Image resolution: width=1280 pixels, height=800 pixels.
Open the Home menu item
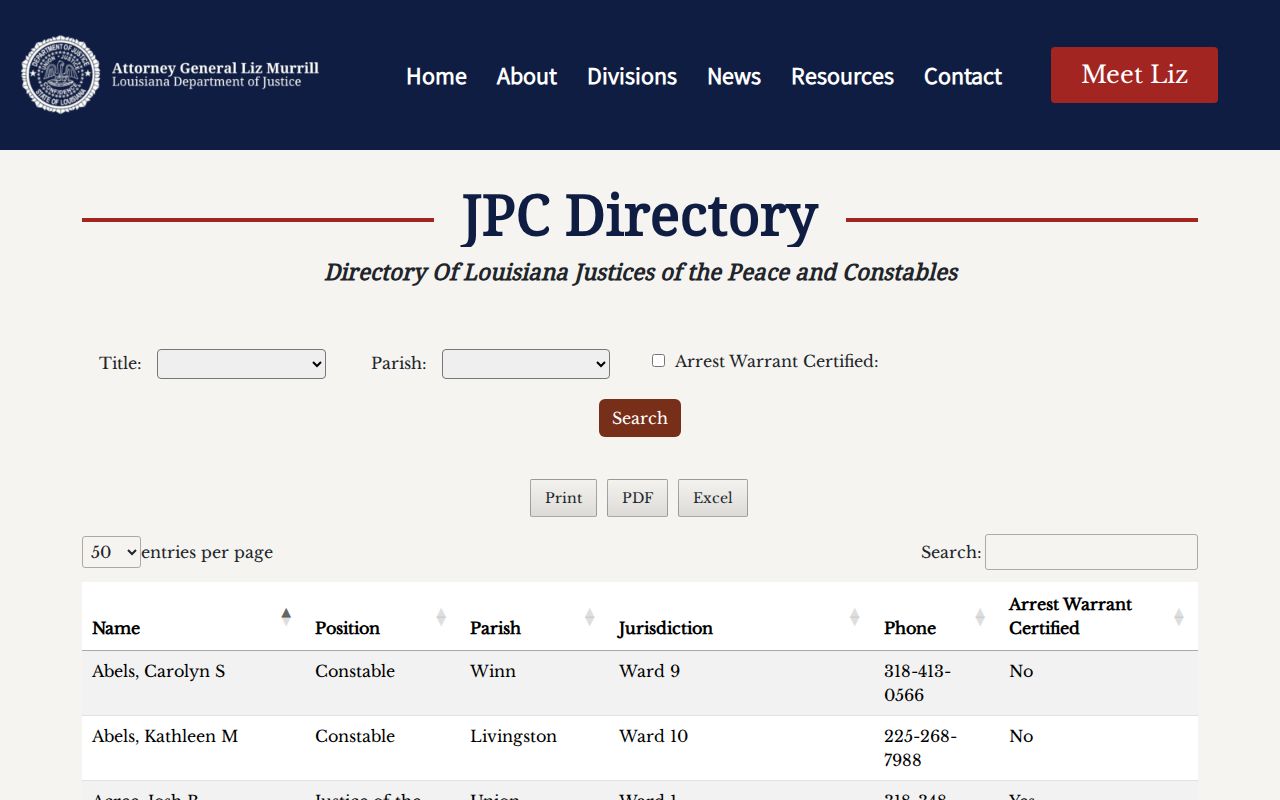436,76
